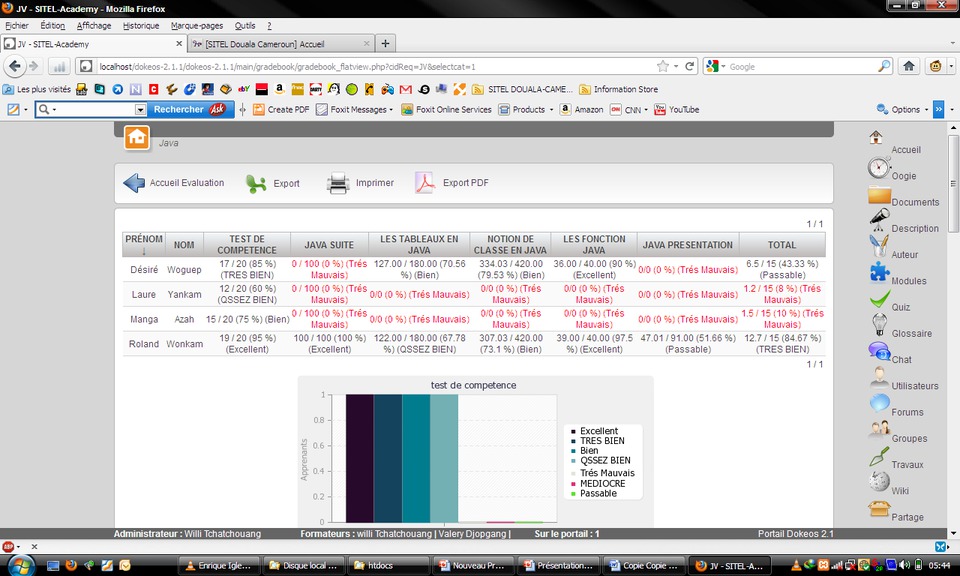Open Glossaire lightbulb icon in sidebar

point(879,324)
